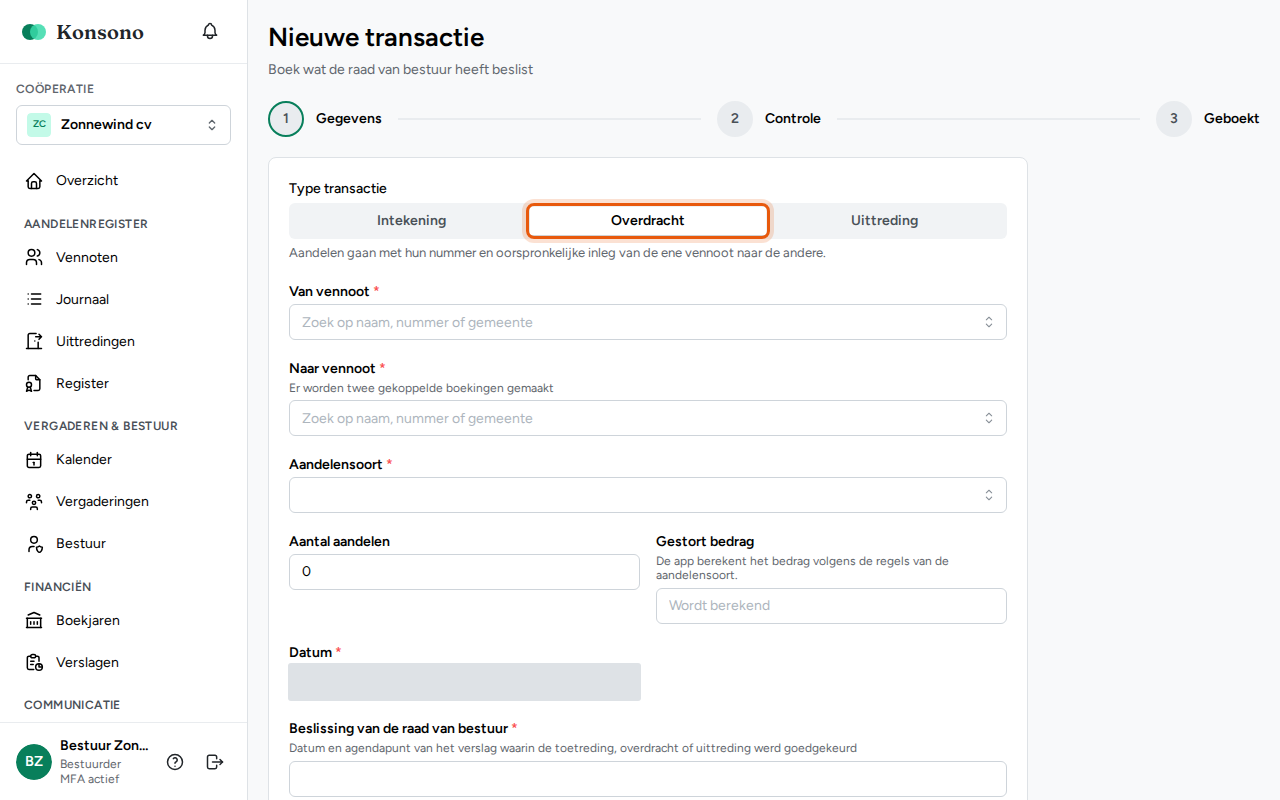Screen dimensions: 1280x800
Task: Select the Journaal list icon
Action: click(34, 299)
